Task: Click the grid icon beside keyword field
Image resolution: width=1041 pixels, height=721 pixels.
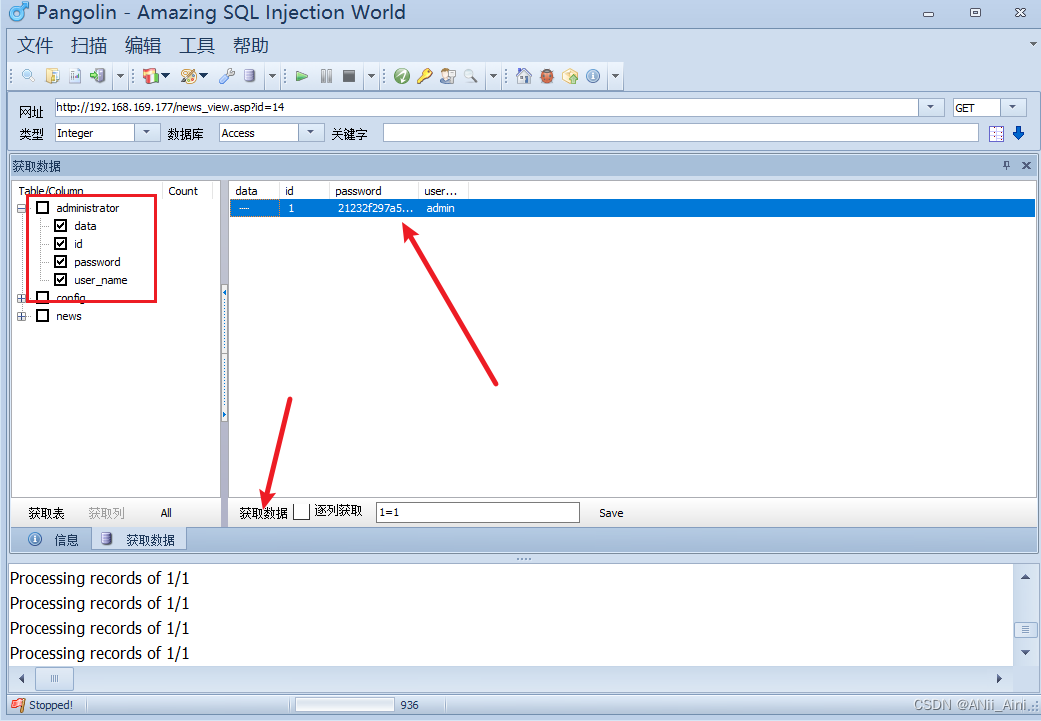Action: pos(997,133)
